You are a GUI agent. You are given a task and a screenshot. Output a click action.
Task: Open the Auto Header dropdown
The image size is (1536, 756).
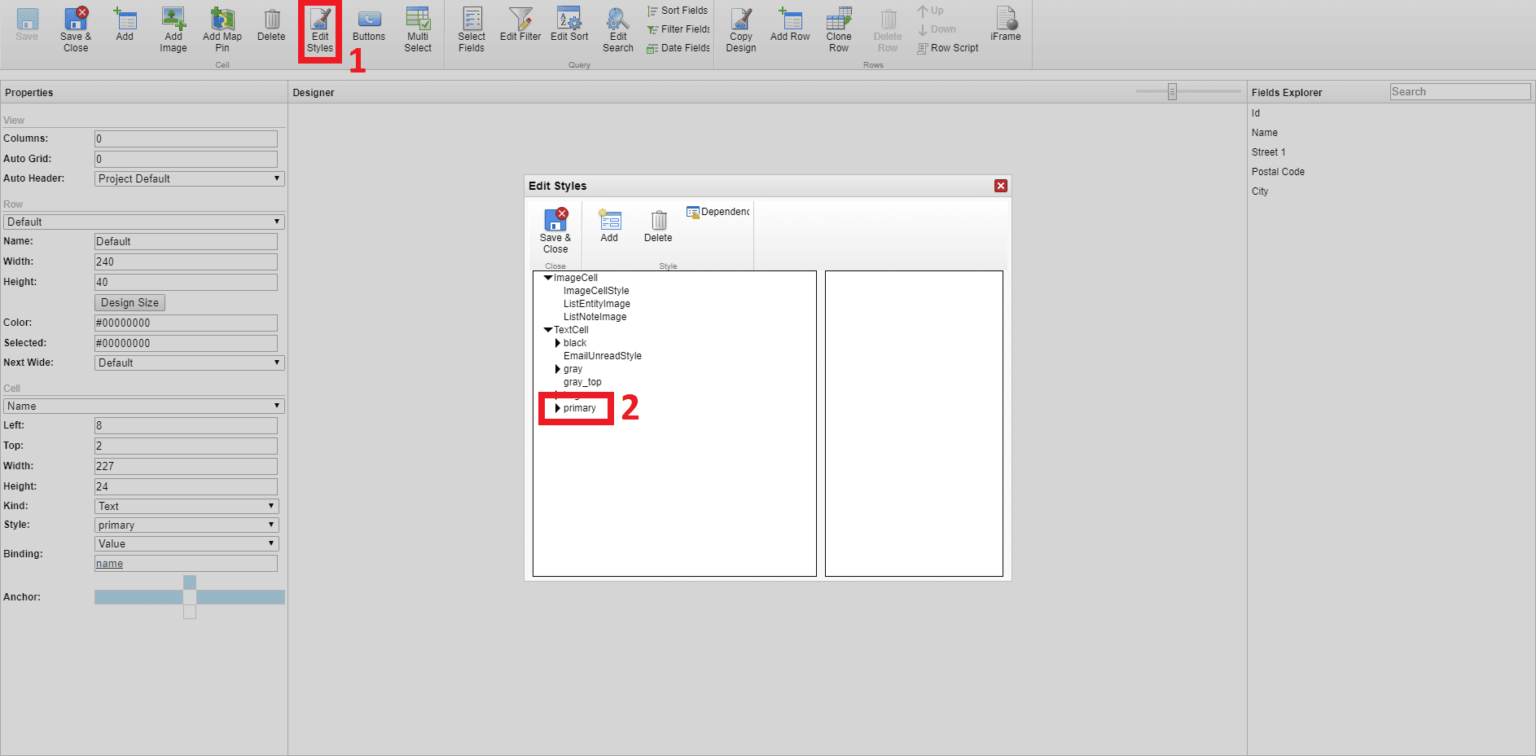click(x=188, y=178)
